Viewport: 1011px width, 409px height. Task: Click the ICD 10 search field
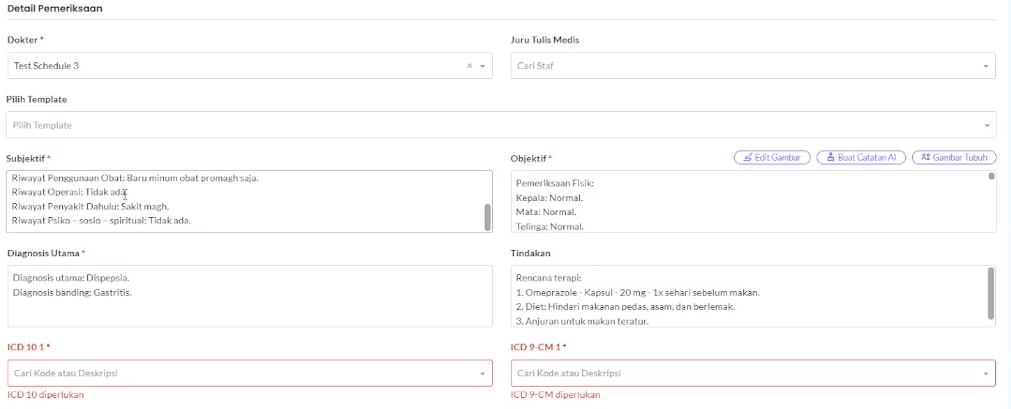pos(240,373)
